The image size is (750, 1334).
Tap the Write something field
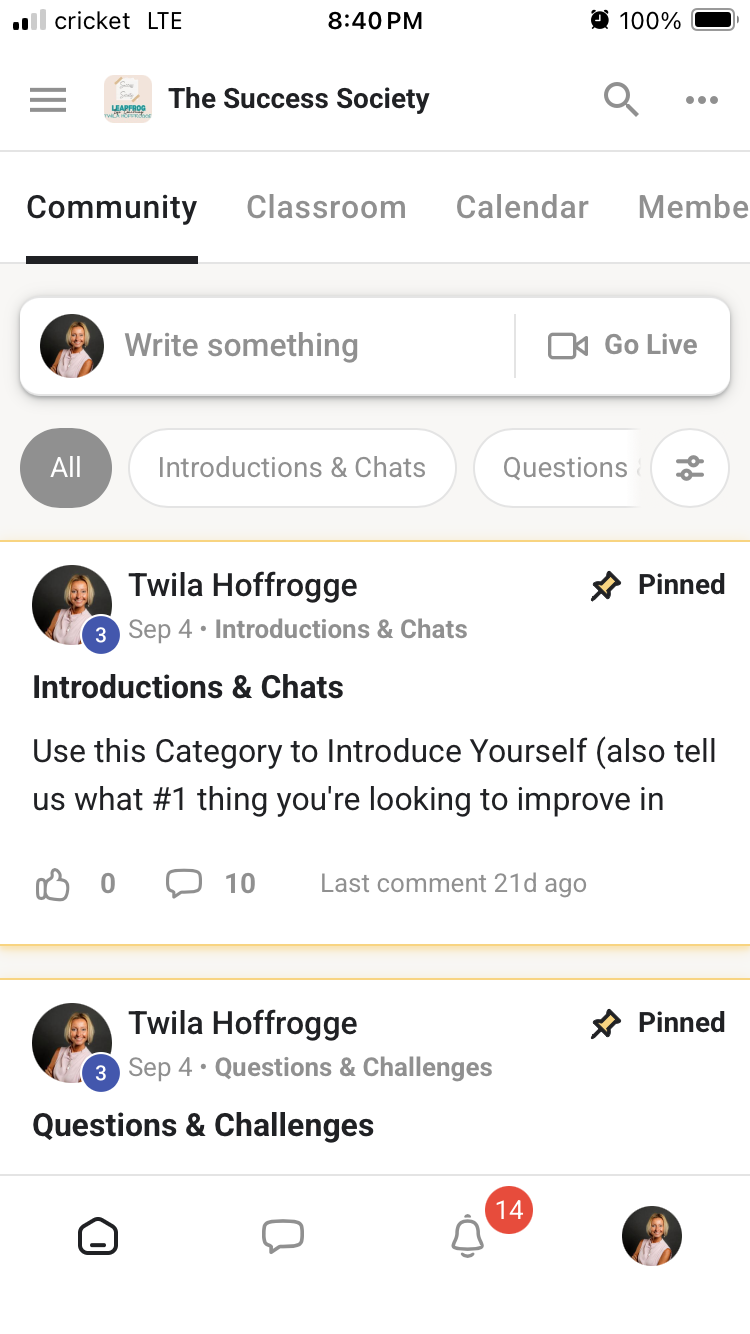[x=266, y=346]
